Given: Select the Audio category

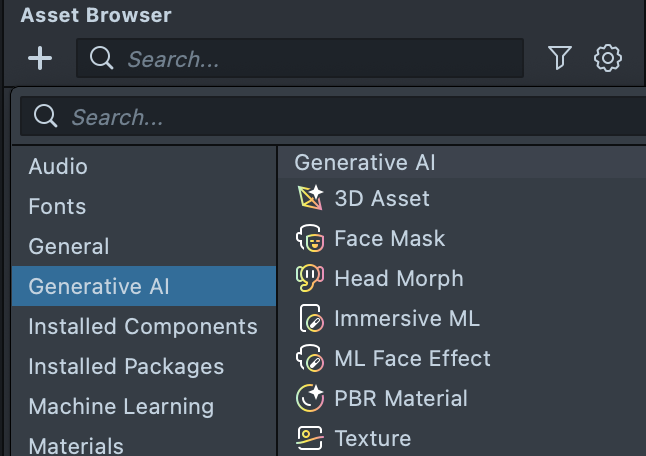Looking at the screenshot, I should pyautogui.click(x=58, y=166).
